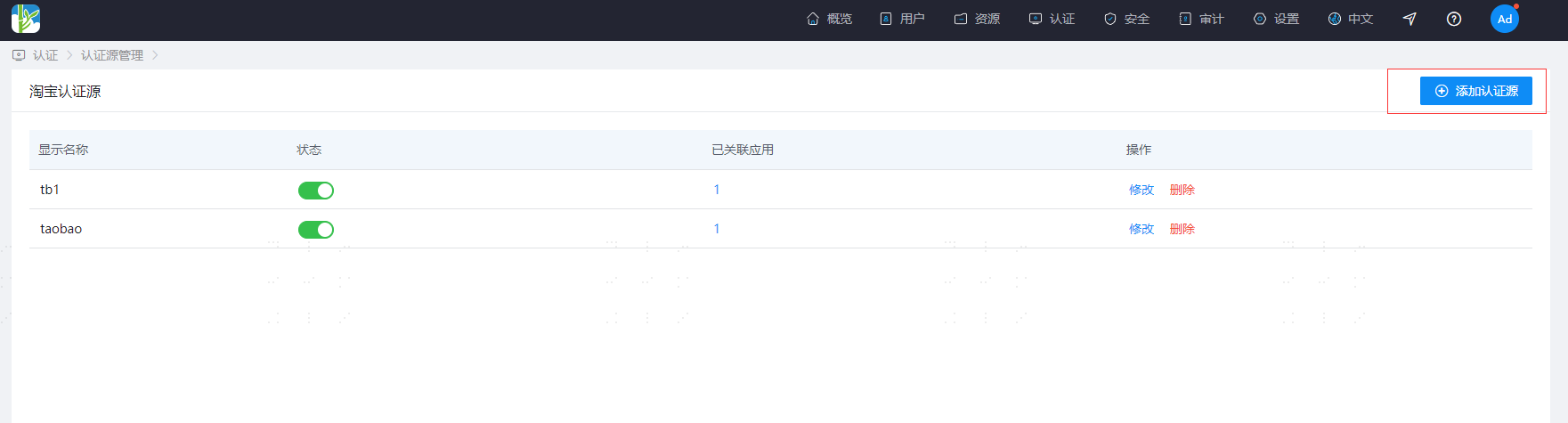Click the language globe icon
Viewport: 1568px width, 423px height.
[1334, 19]
